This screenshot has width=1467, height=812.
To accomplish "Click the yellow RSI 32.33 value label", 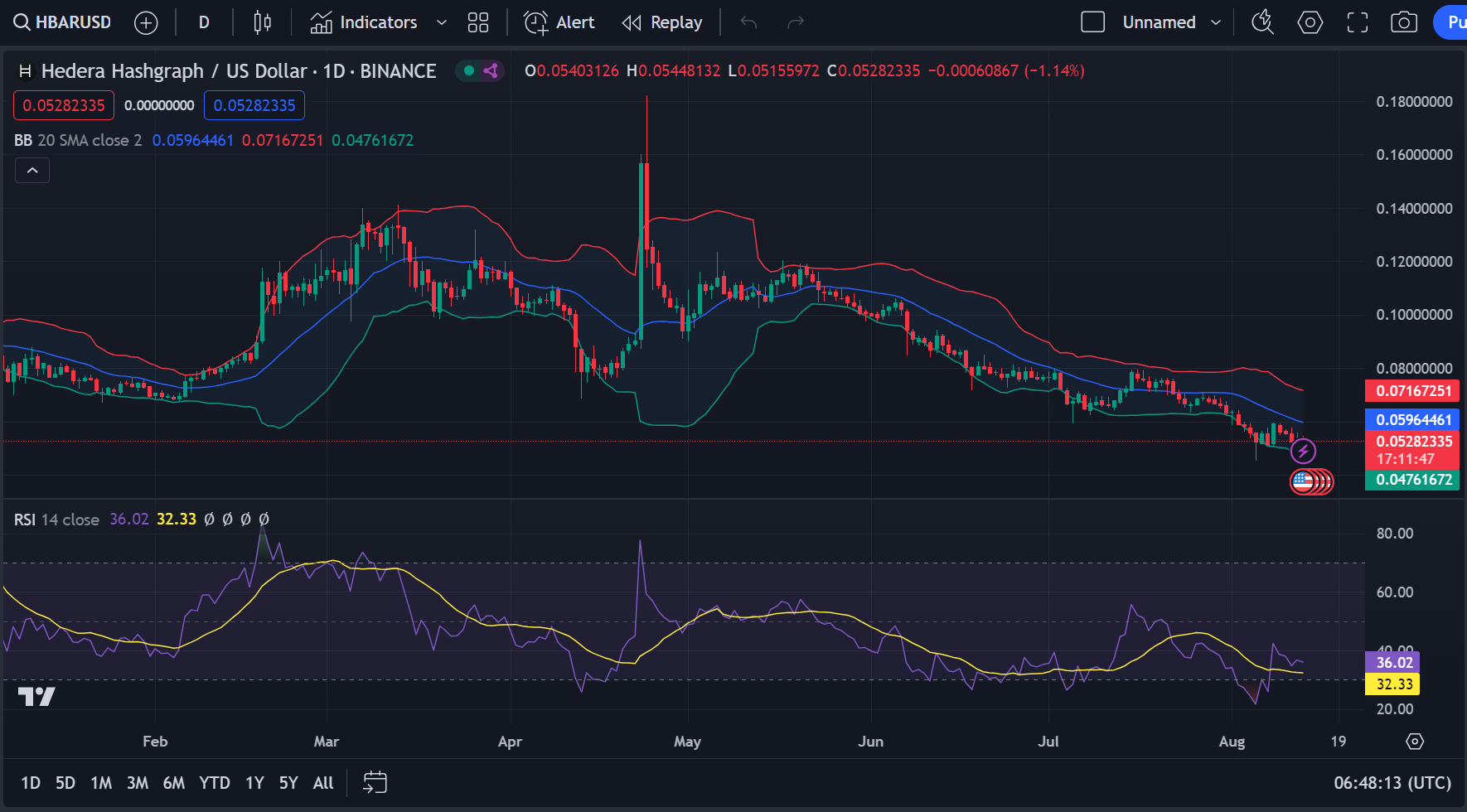I will 1392,684.
